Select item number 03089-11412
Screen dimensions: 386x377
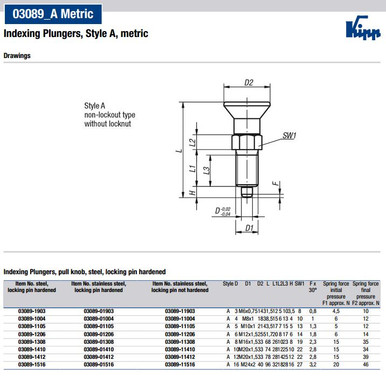[x=180, y=357]
